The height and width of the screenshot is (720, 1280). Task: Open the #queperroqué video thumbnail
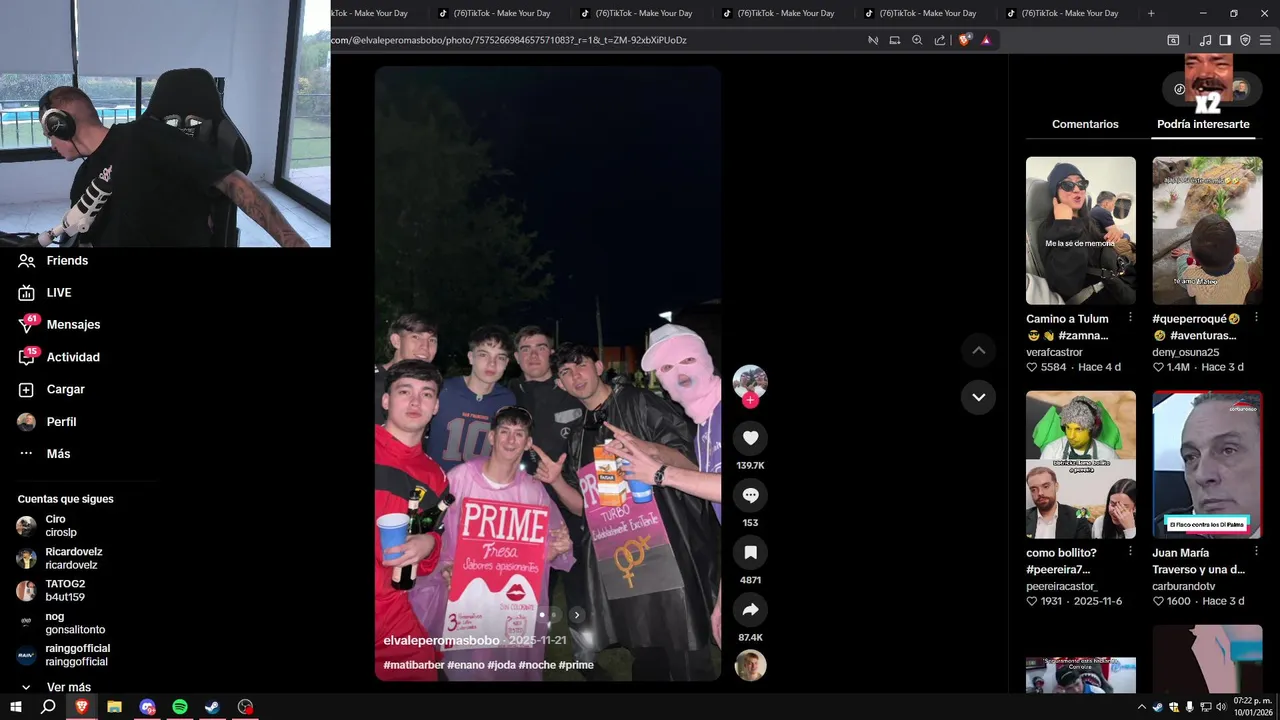tap(1207, 231)
